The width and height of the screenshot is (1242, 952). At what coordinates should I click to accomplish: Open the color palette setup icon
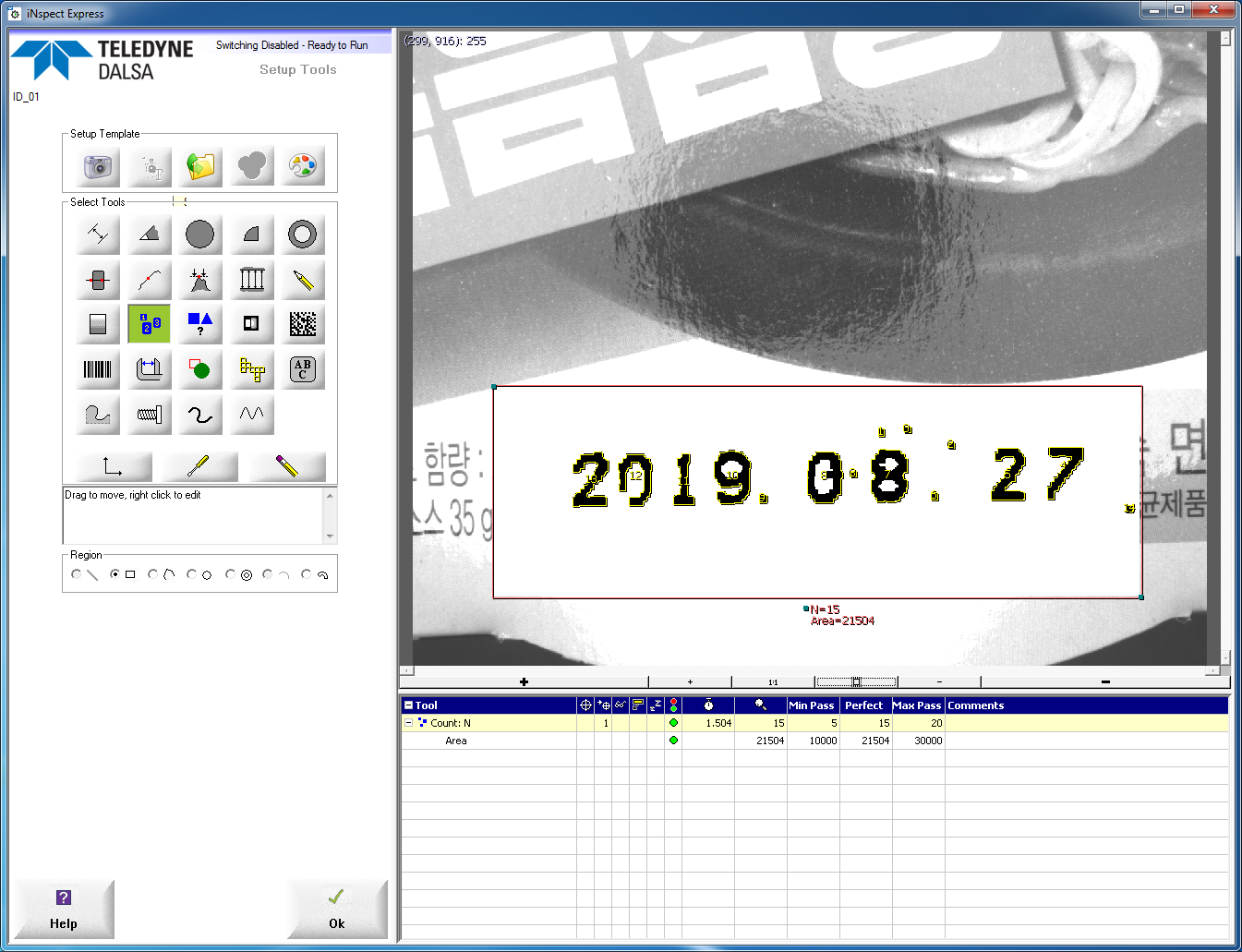303,166
